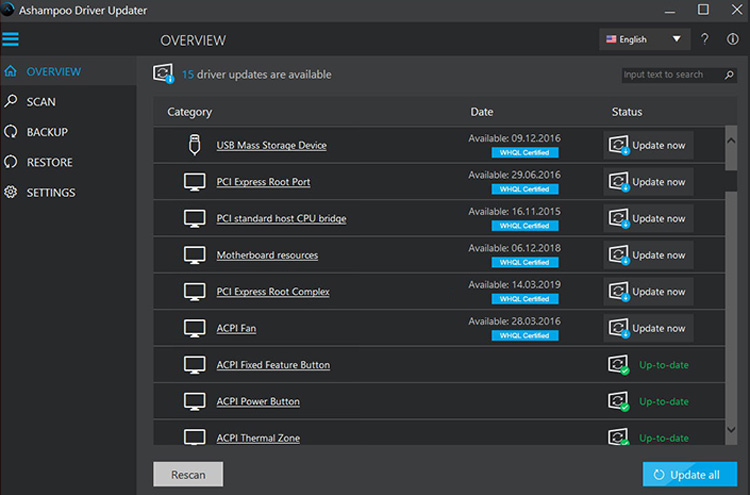
Task: Open the English language dropdown
Action: [644, 39]
